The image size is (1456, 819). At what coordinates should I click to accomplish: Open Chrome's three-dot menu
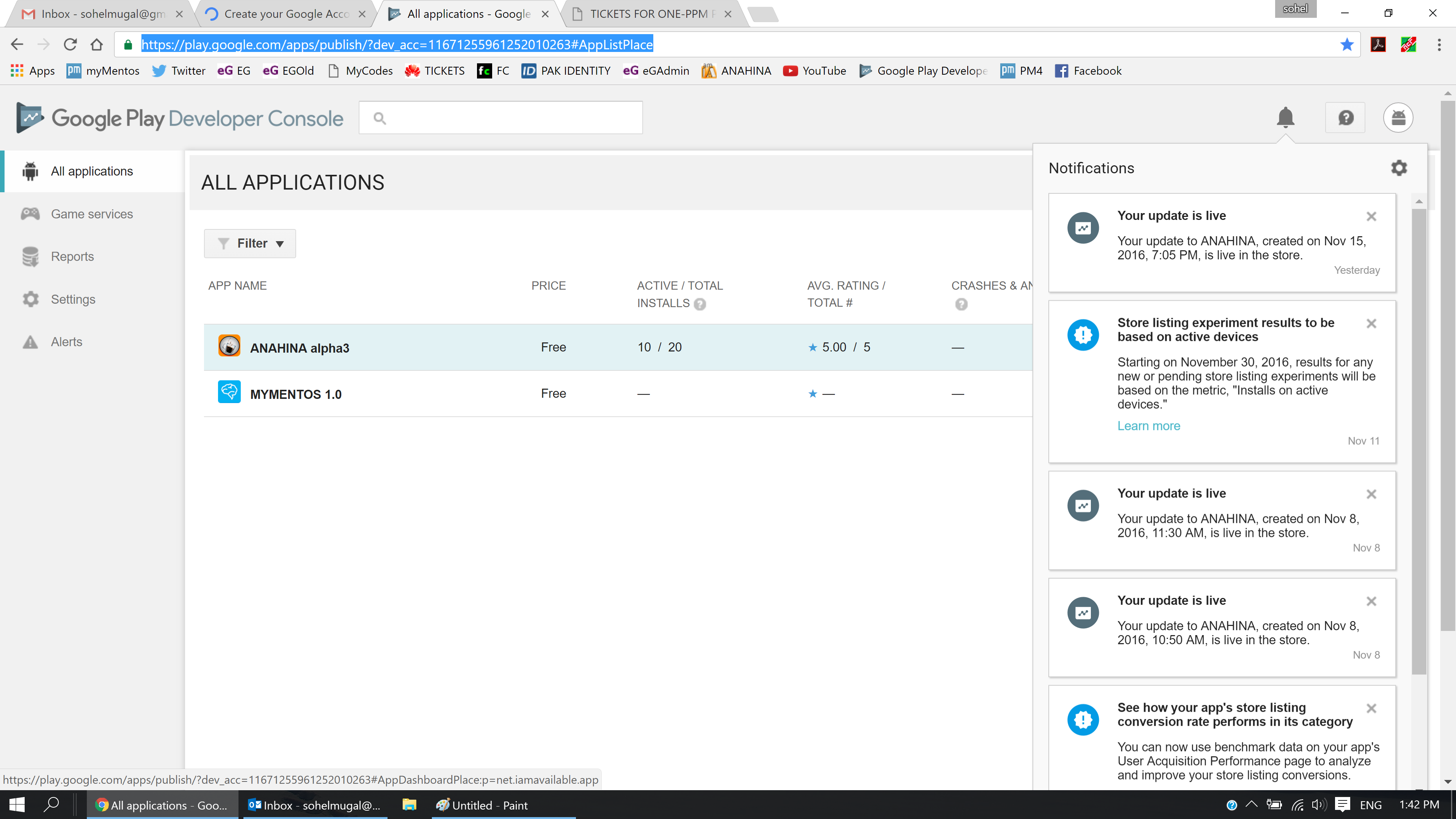click(1439, 45)
